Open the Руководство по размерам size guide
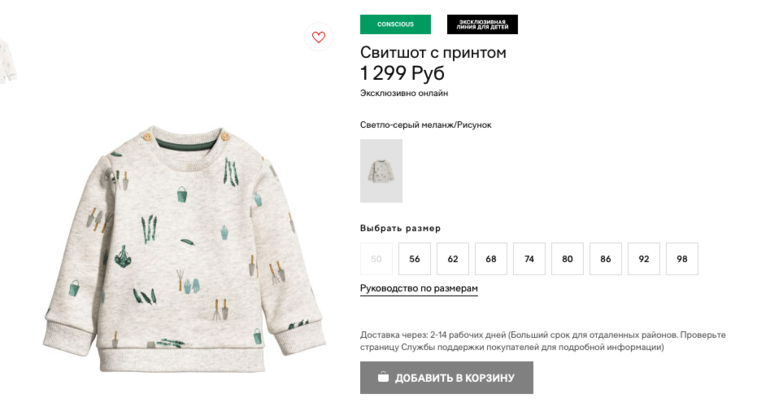This screenshot has height=407, width=770. point(418,289)
